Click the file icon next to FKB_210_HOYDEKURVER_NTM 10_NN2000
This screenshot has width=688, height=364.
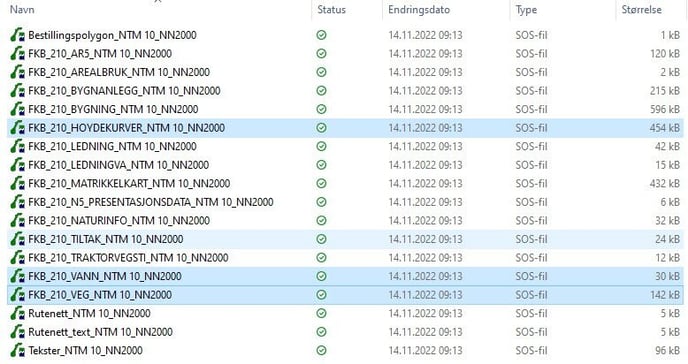(x=18, y=128)
